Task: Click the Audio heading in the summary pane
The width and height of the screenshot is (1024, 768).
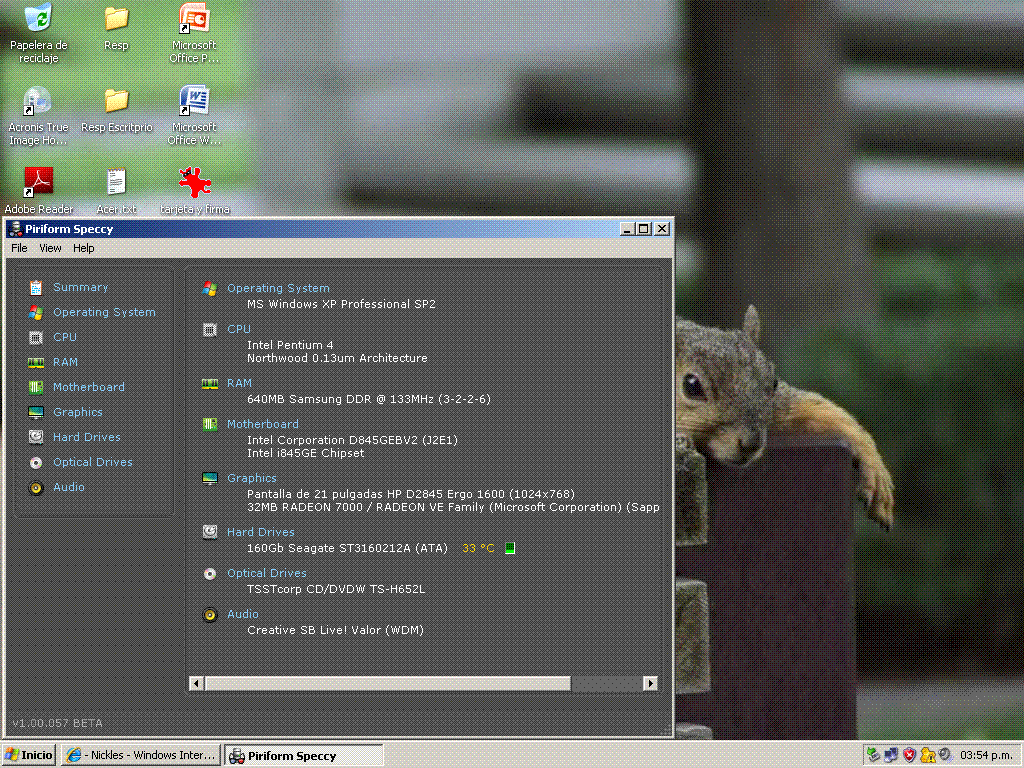Action: click(x=243, y=615)
